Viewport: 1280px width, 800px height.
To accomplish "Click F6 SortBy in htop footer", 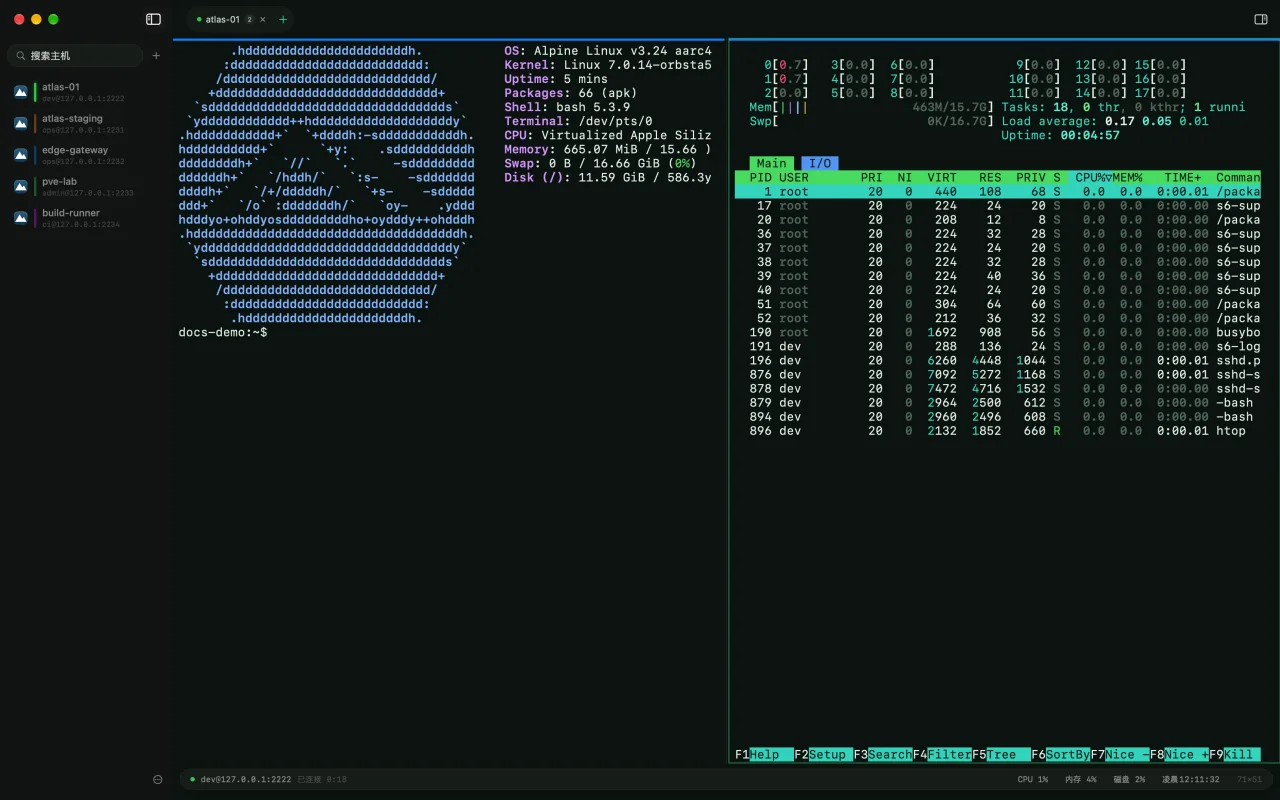I will [1060, 755].
